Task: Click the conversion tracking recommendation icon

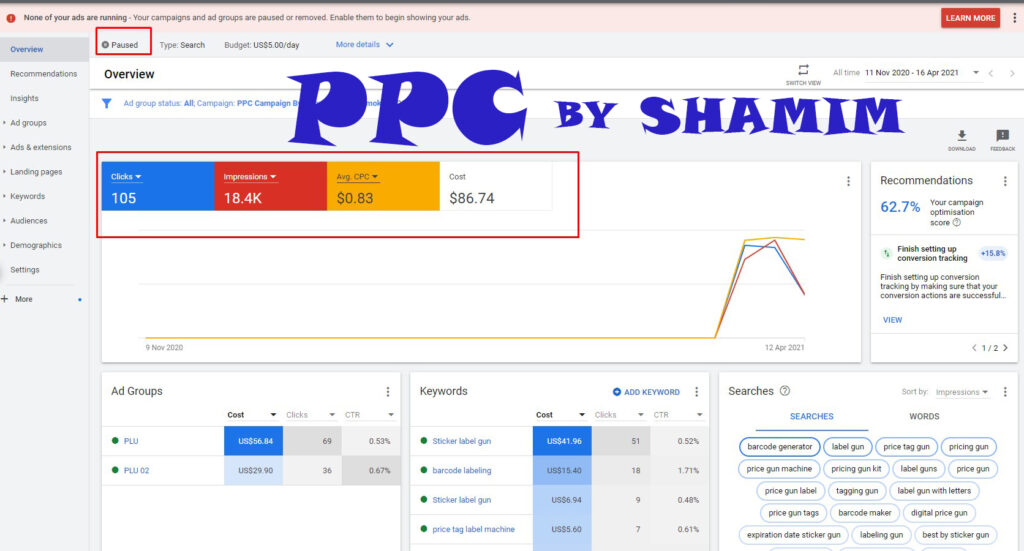Action: (x=886, y=253)
